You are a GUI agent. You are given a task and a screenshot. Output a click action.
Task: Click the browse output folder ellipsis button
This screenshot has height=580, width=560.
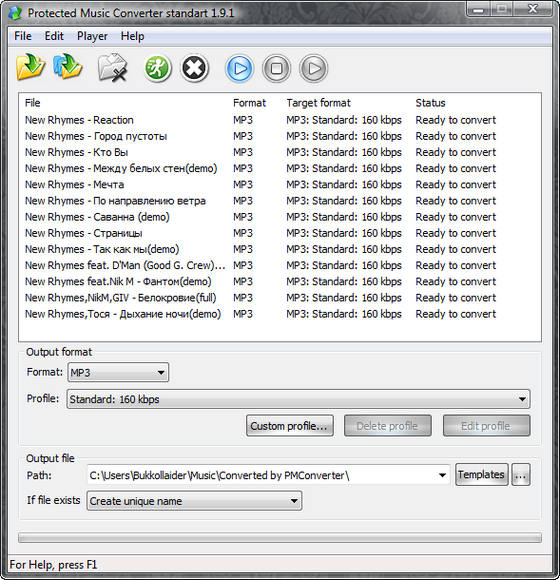[521, 475]
